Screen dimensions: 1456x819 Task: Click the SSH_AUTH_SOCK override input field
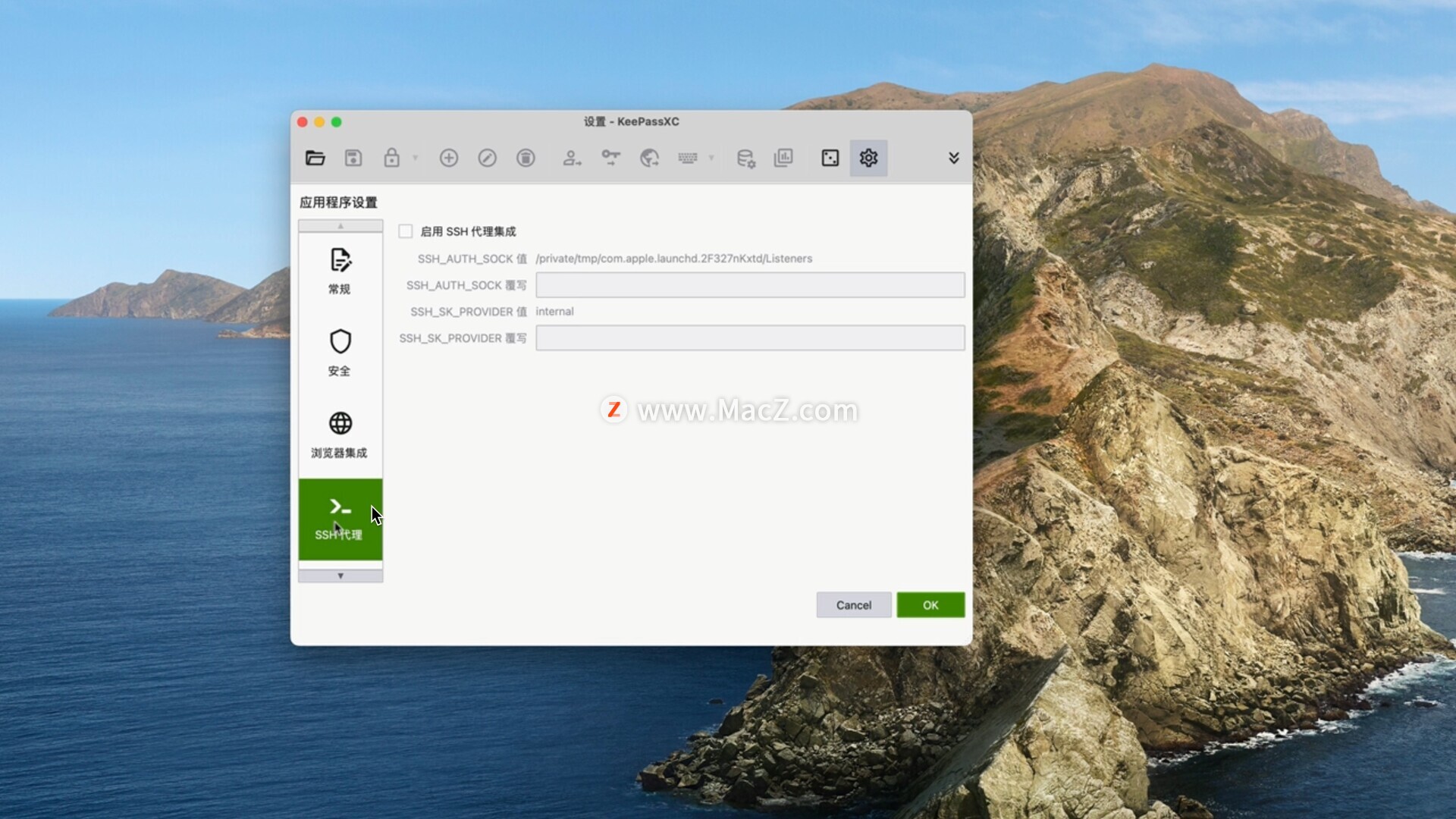[749, 285]
